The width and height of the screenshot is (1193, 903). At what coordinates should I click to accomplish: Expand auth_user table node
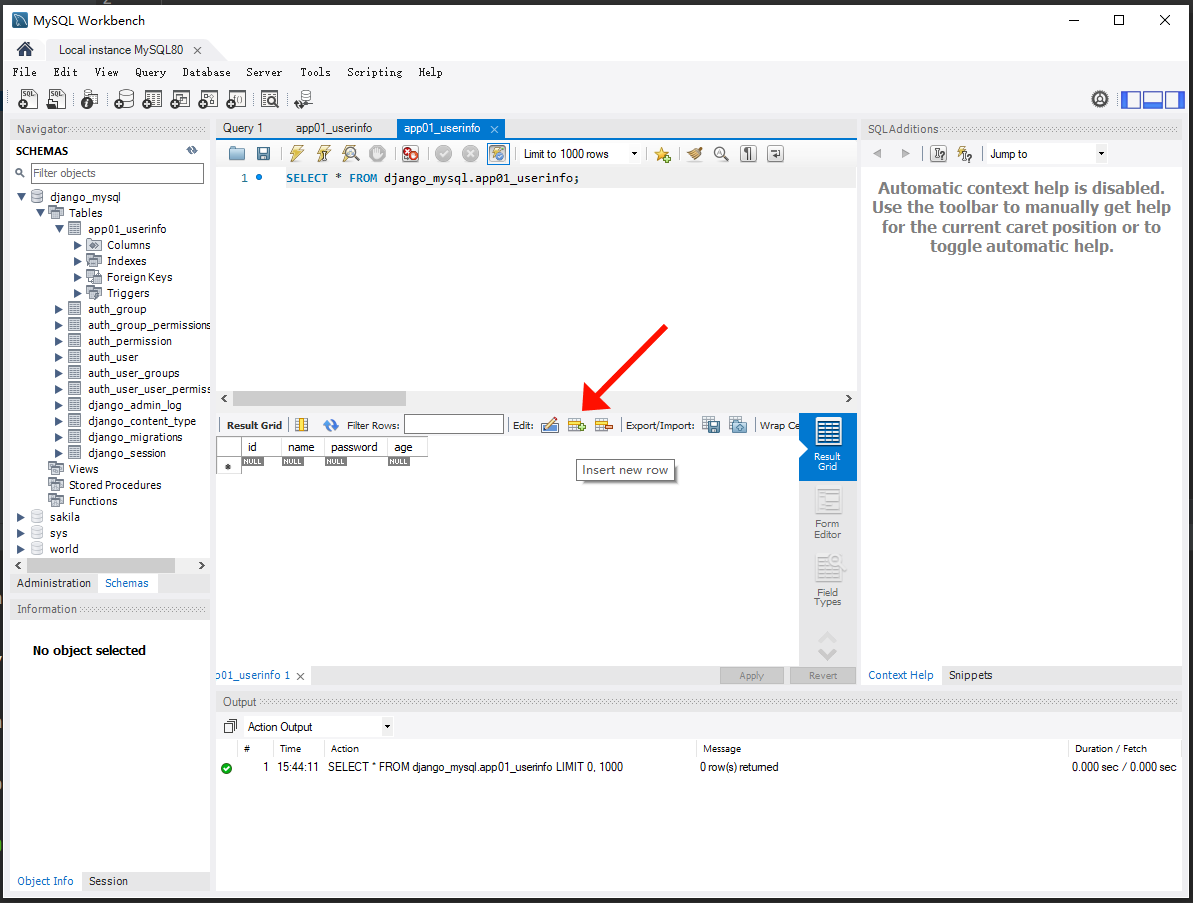59,357
